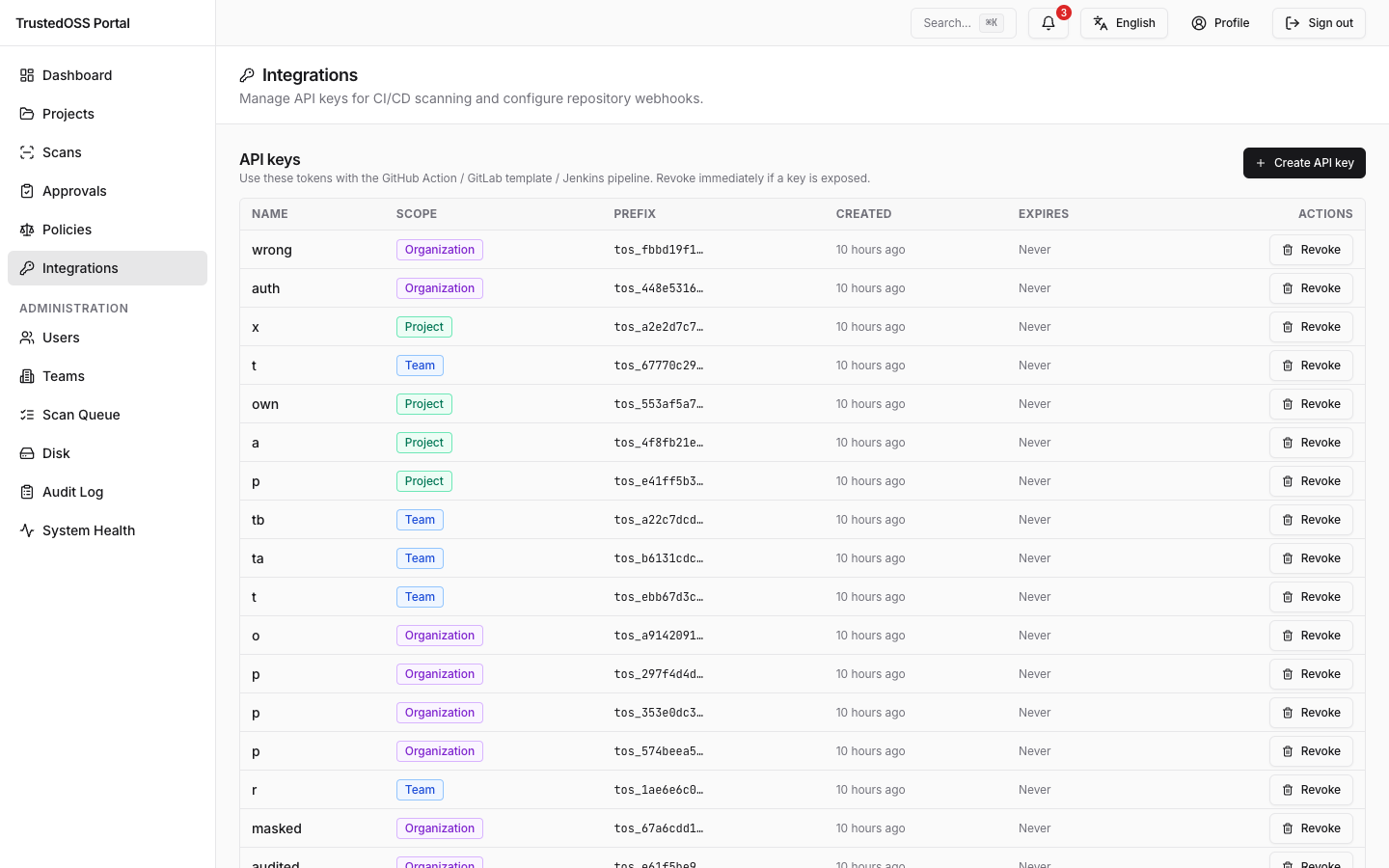Click the plus icon on Create API key
1389x868 pixels.
click(1261, 163)
